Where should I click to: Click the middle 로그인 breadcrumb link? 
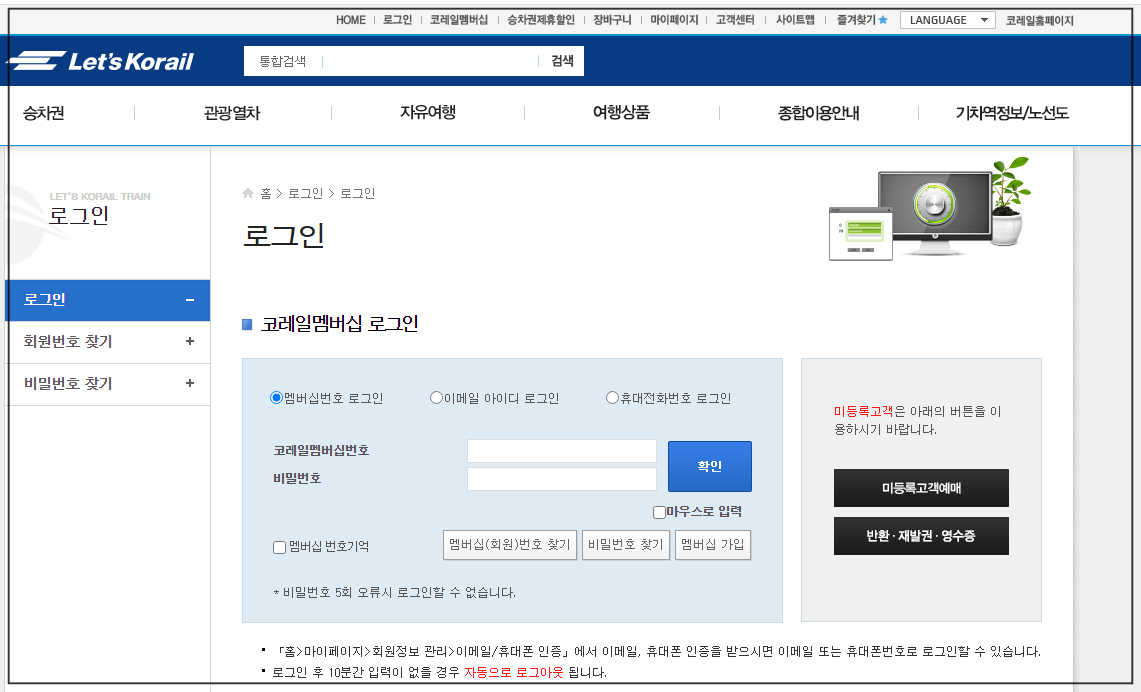(x=306, y=194)
